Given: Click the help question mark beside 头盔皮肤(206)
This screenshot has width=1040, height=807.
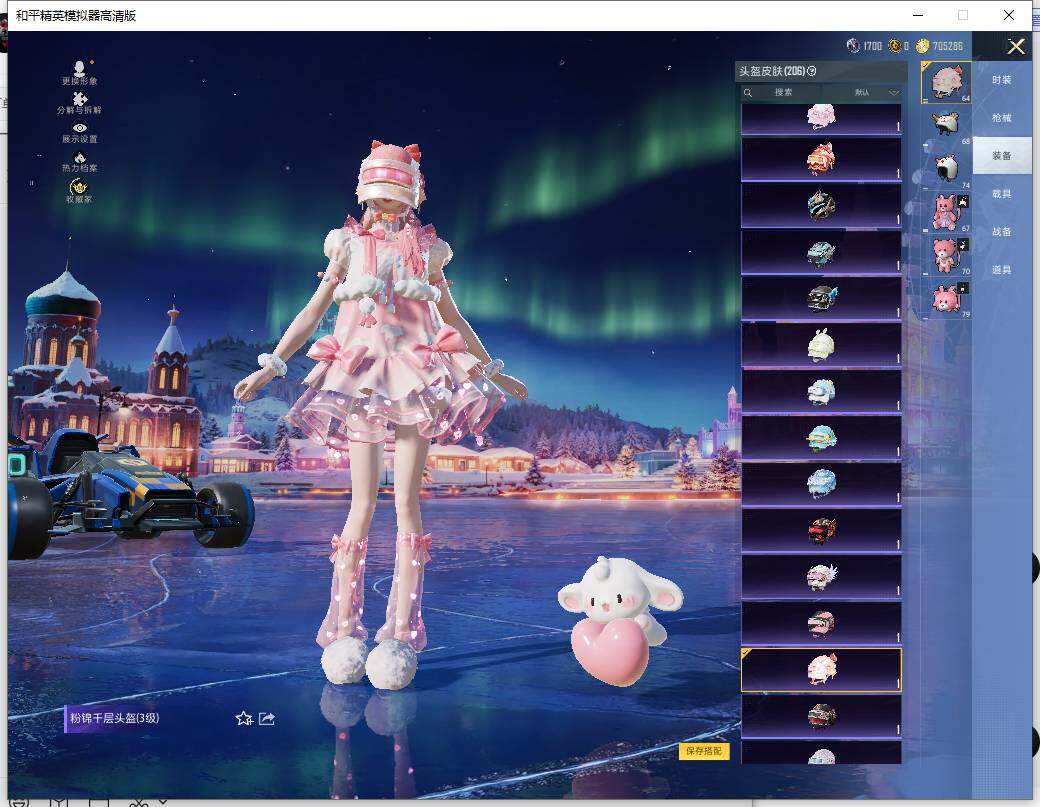Looking at the screenshot, I should (812, 71).
